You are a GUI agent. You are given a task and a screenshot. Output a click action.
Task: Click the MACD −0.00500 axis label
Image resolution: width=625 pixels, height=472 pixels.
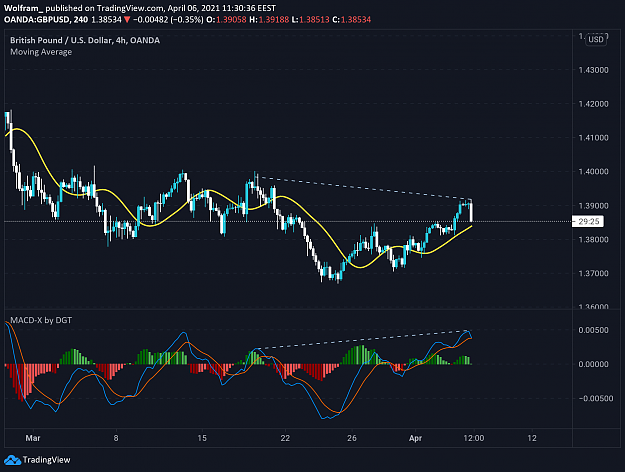[594, 398]
